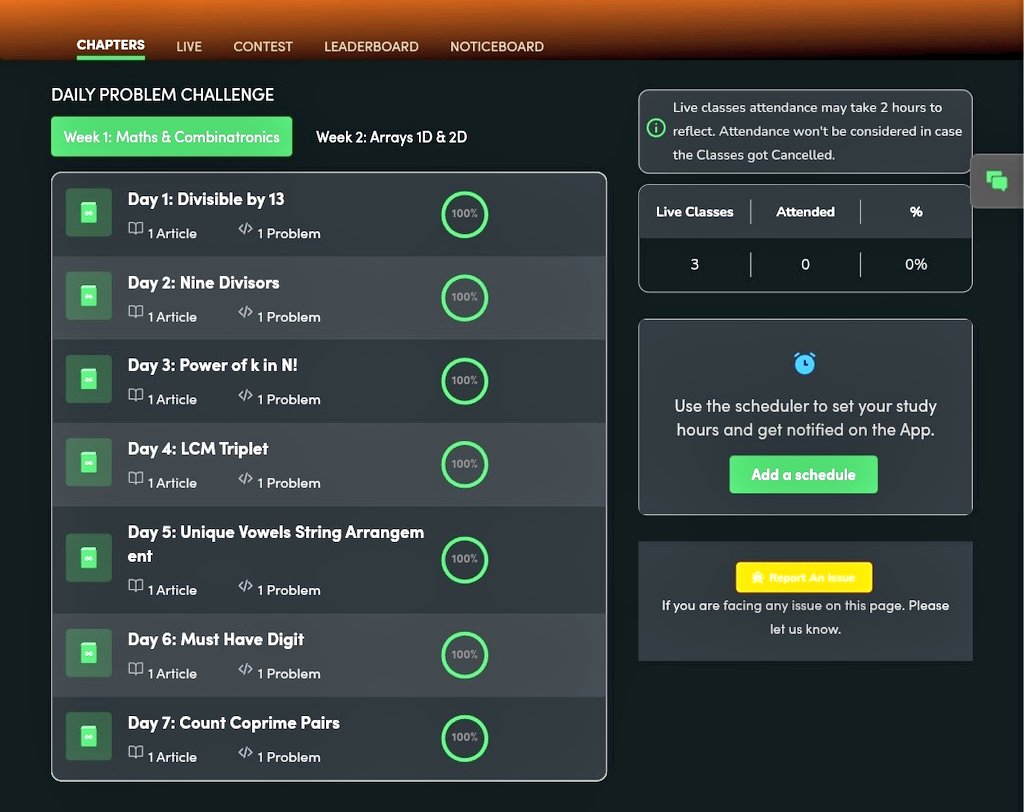Open the Day 5 green chapter icon
Viewport: 1024px width, 812px height.
click(x=89, y=558)
